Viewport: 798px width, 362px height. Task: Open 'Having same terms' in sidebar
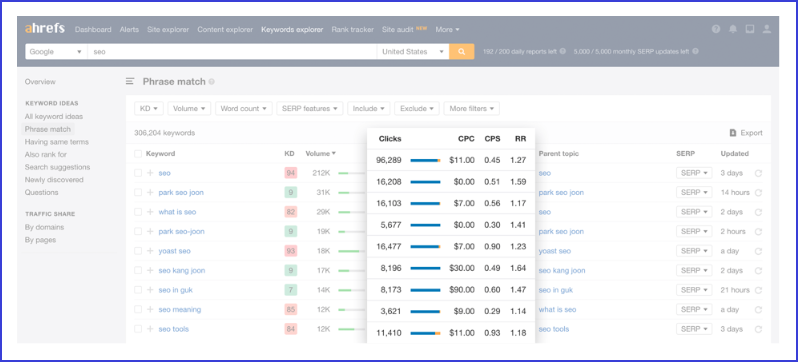point(56,142)
